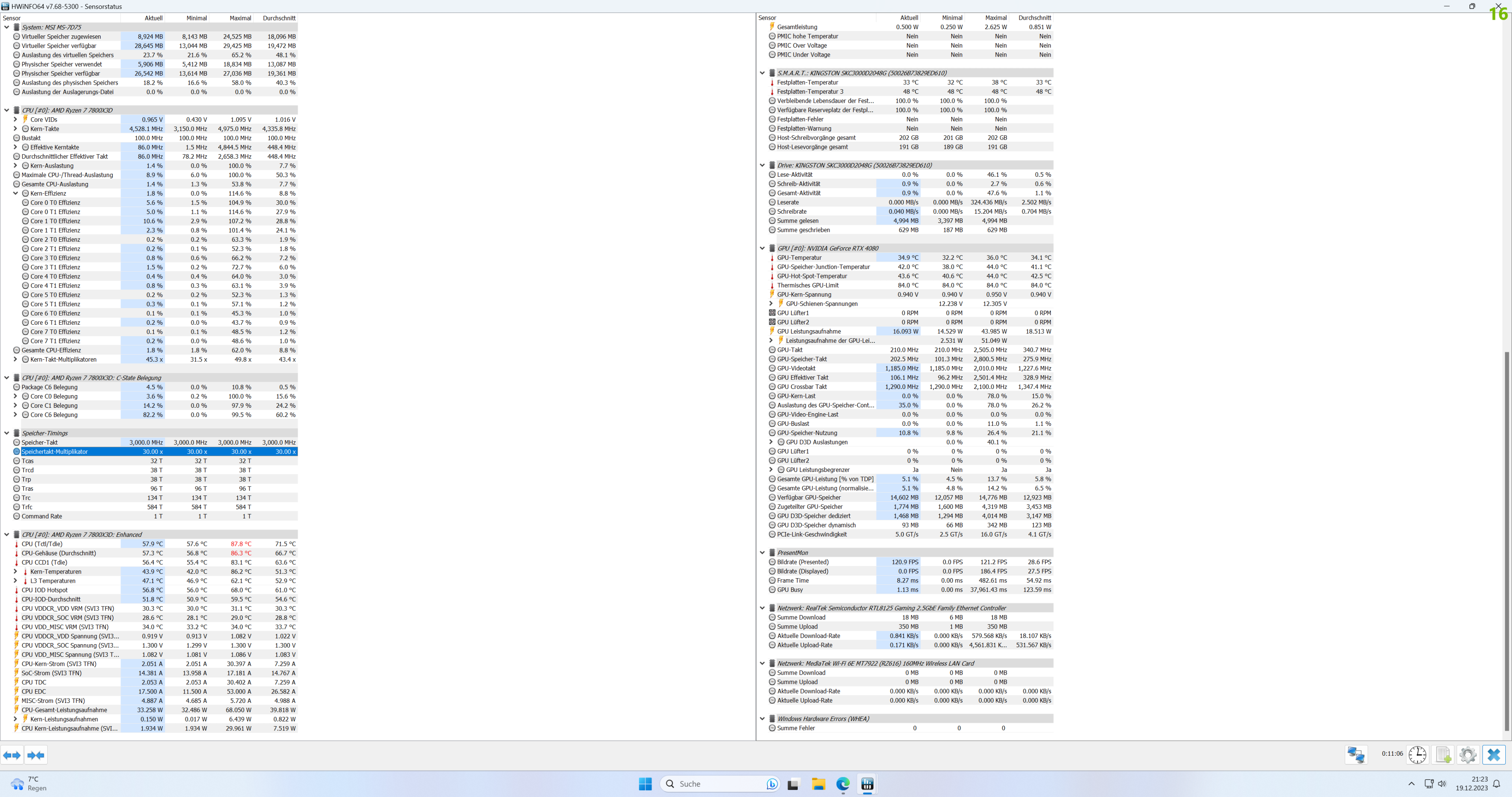The image size is (1512, 797).
Task: Open File Explorer from the taskbar
Action: (818, 784)
